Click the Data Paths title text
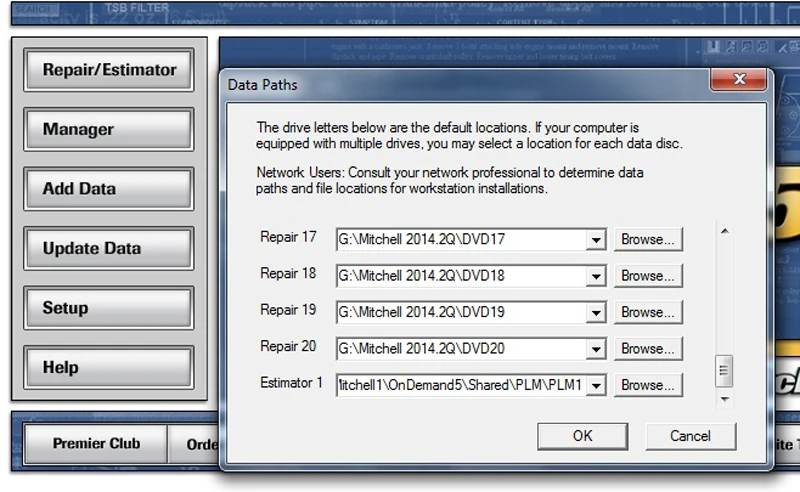This screenshot has height=492, width=800. point(262,85)
